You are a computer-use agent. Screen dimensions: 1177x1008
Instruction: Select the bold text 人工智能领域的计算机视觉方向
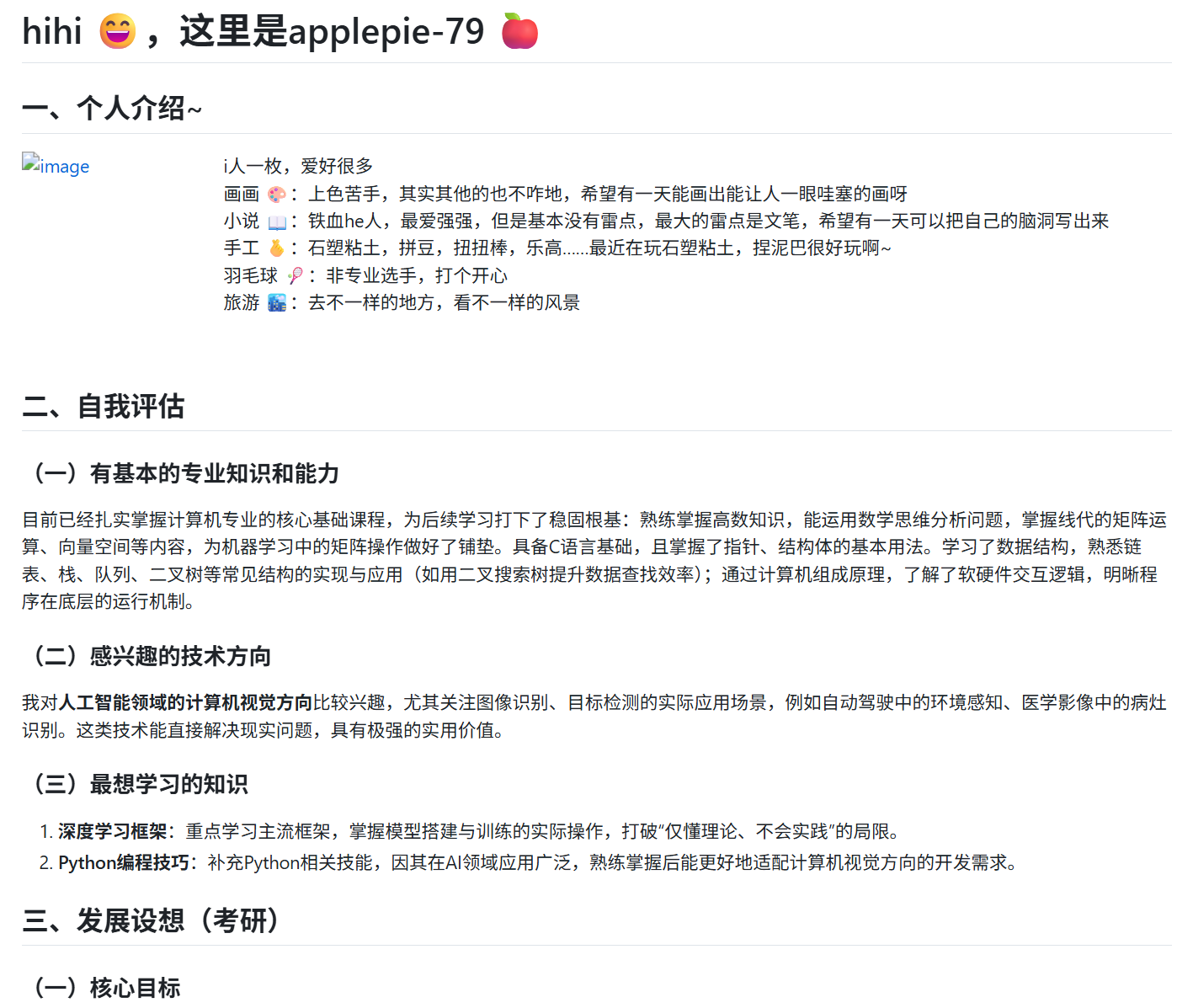pyautogui.click(x=187, y=701)
